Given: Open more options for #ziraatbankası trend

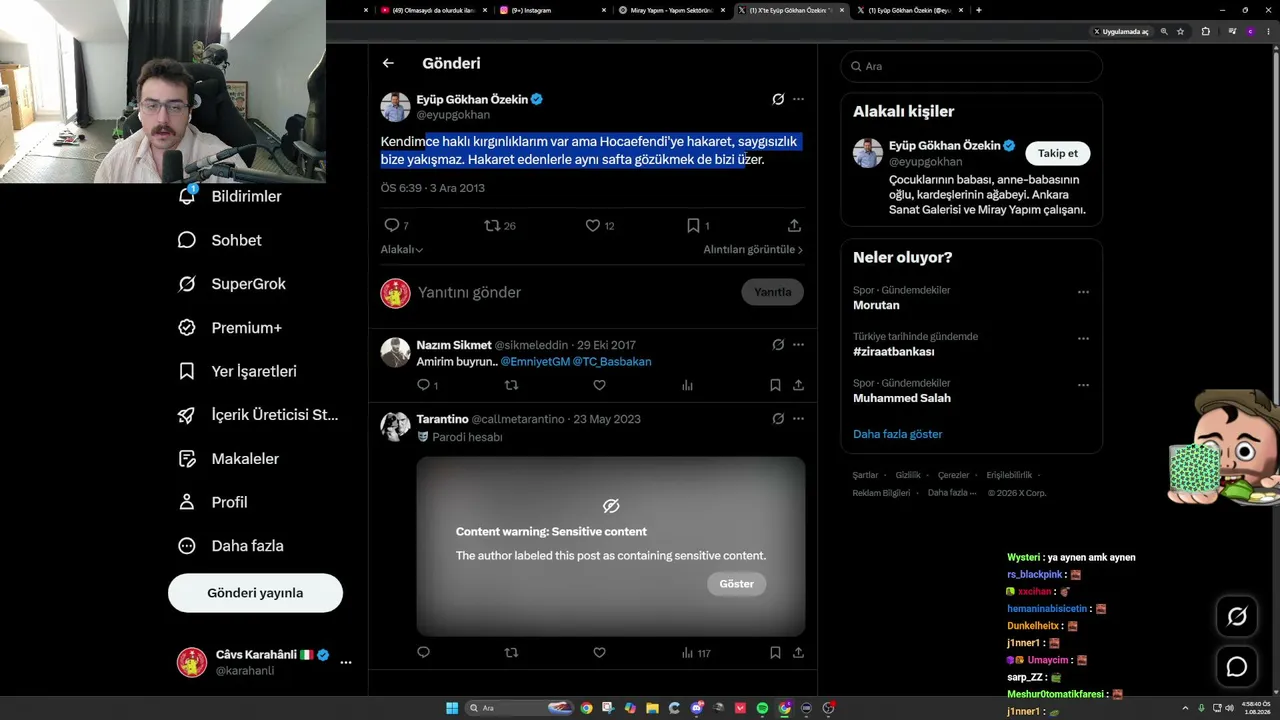Looking at the screenshot, I should [x=1083, y=339].
